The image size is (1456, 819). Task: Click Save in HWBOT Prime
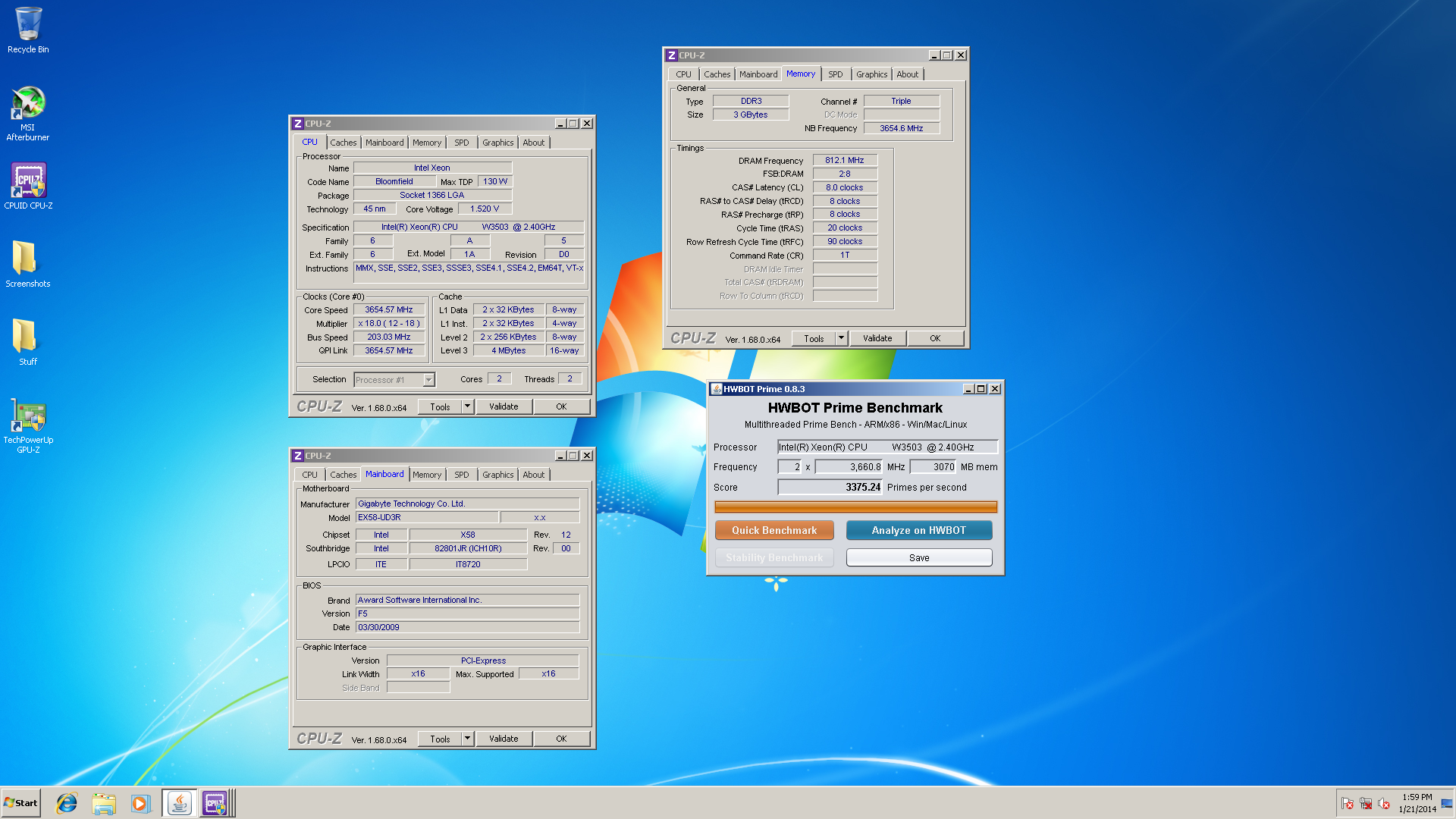pyautogui.click(x=919, y=557)
